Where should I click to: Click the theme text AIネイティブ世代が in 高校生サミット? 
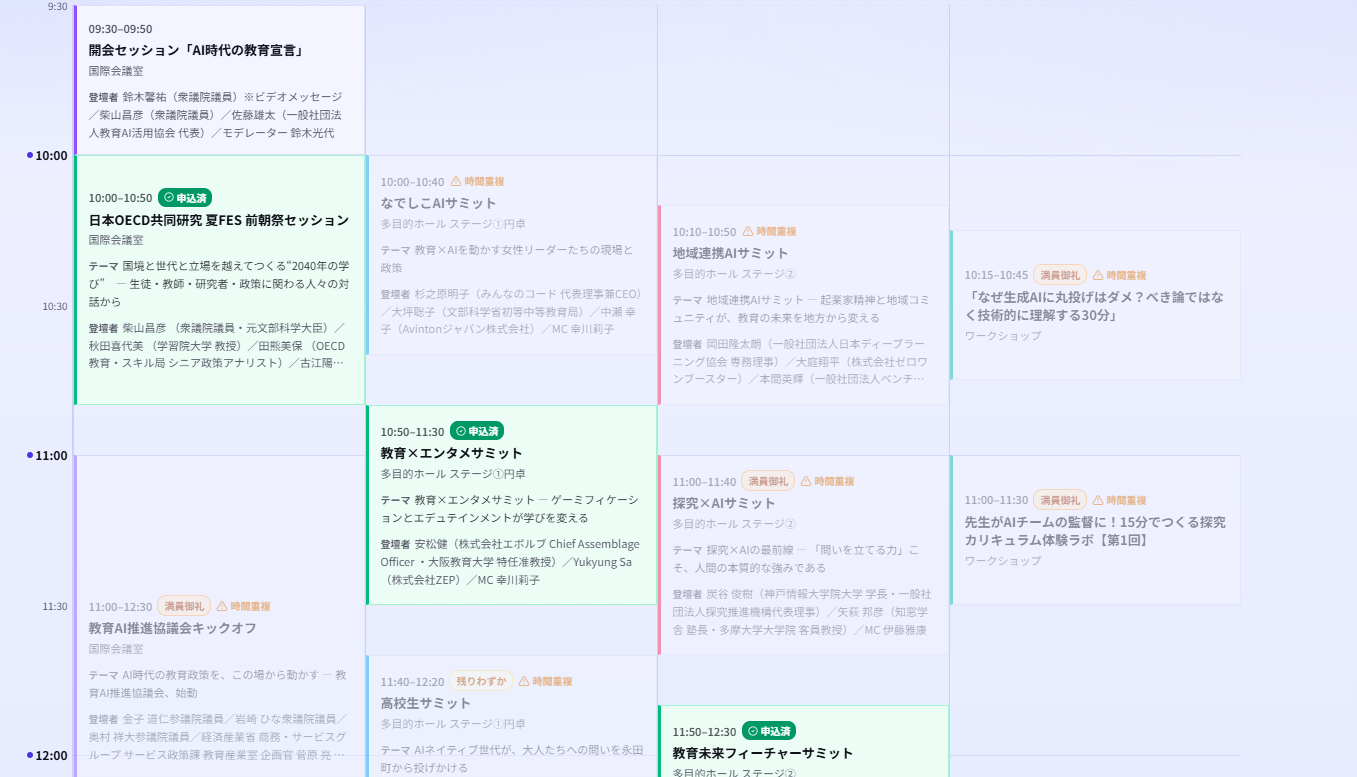(x=512, y=758)
